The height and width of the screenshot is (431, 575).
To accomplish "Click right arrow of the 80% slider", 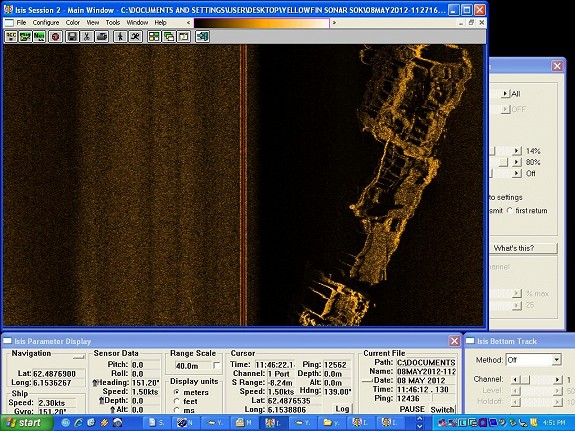I will coord(517,162).
